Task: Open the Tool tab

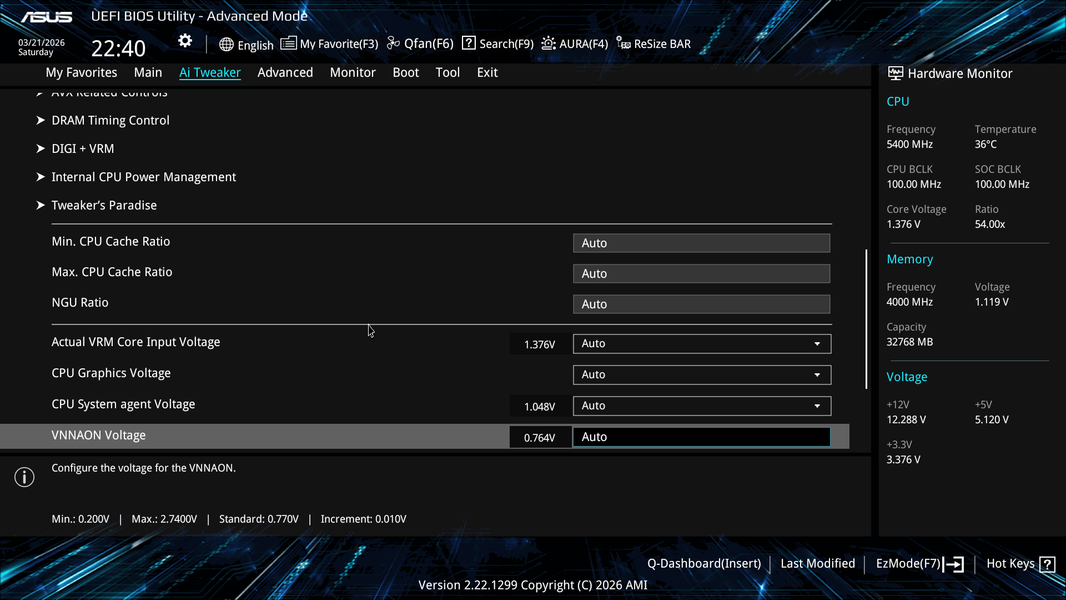Action: (447, 72)
